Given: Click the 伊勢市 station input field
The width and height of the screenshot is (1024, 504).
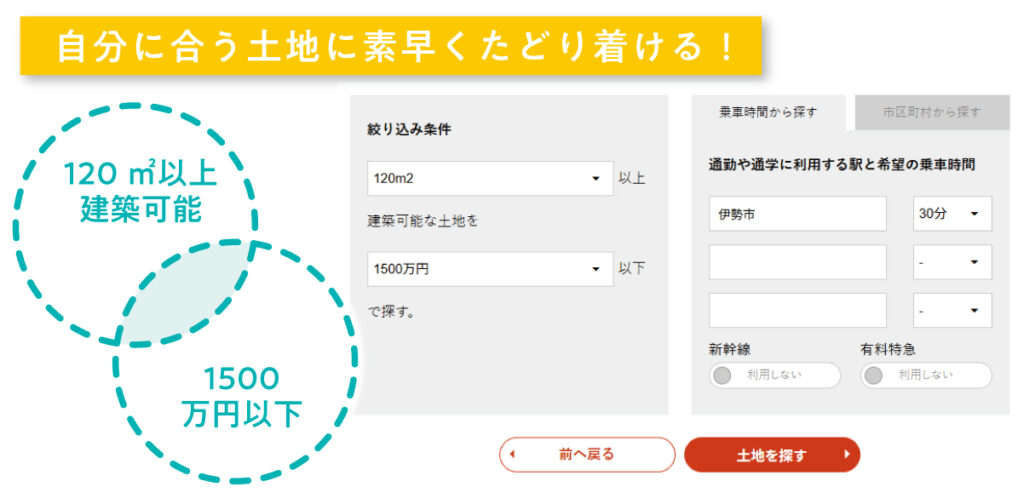Looking at the screenshot, I should point(797,214).
